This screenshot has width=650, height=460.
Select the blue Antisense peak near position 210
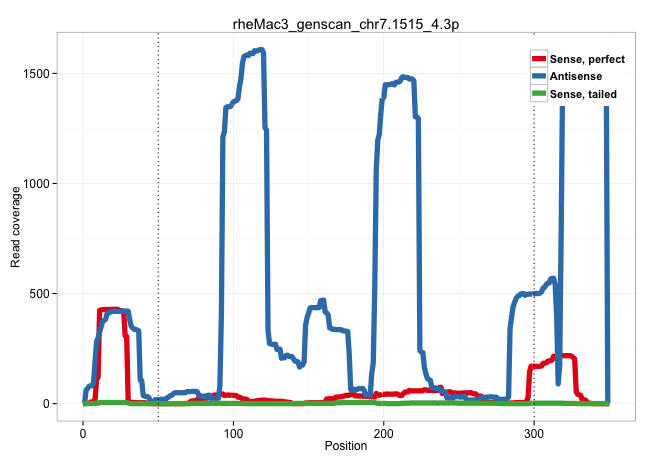pyautogui.click(x=403, y=77)
